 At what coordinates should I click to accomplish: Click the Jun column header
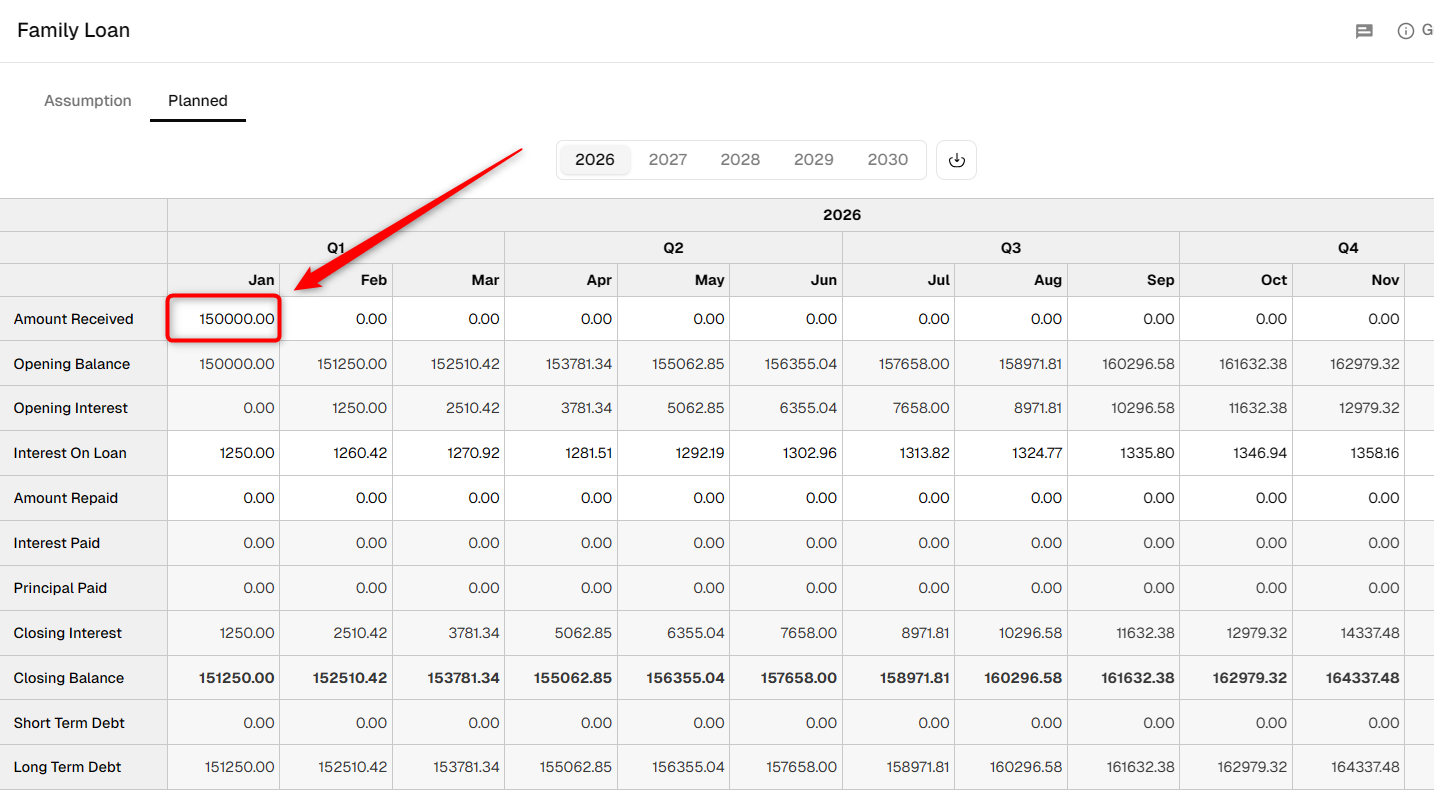point(786,280)
